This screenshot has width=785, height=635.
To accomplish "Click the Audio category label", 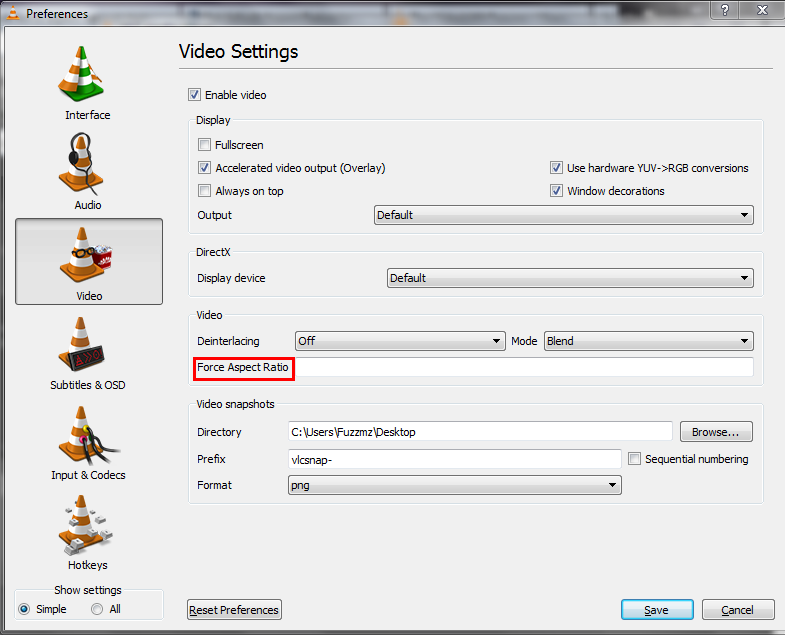I will [x=88, y=205].
